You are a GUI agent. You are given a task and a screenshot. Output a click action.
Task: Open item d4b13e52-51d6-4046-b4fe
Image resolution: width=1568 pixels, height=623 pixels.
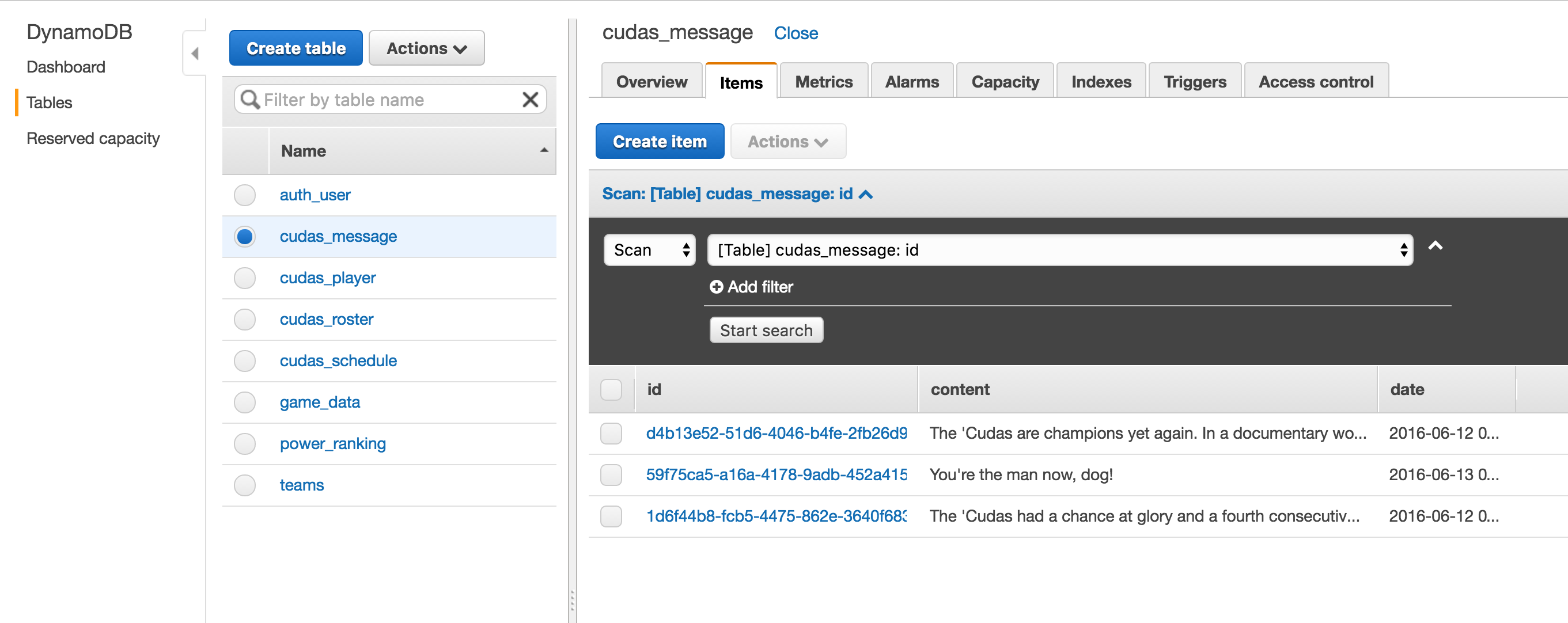pos(776,433)
